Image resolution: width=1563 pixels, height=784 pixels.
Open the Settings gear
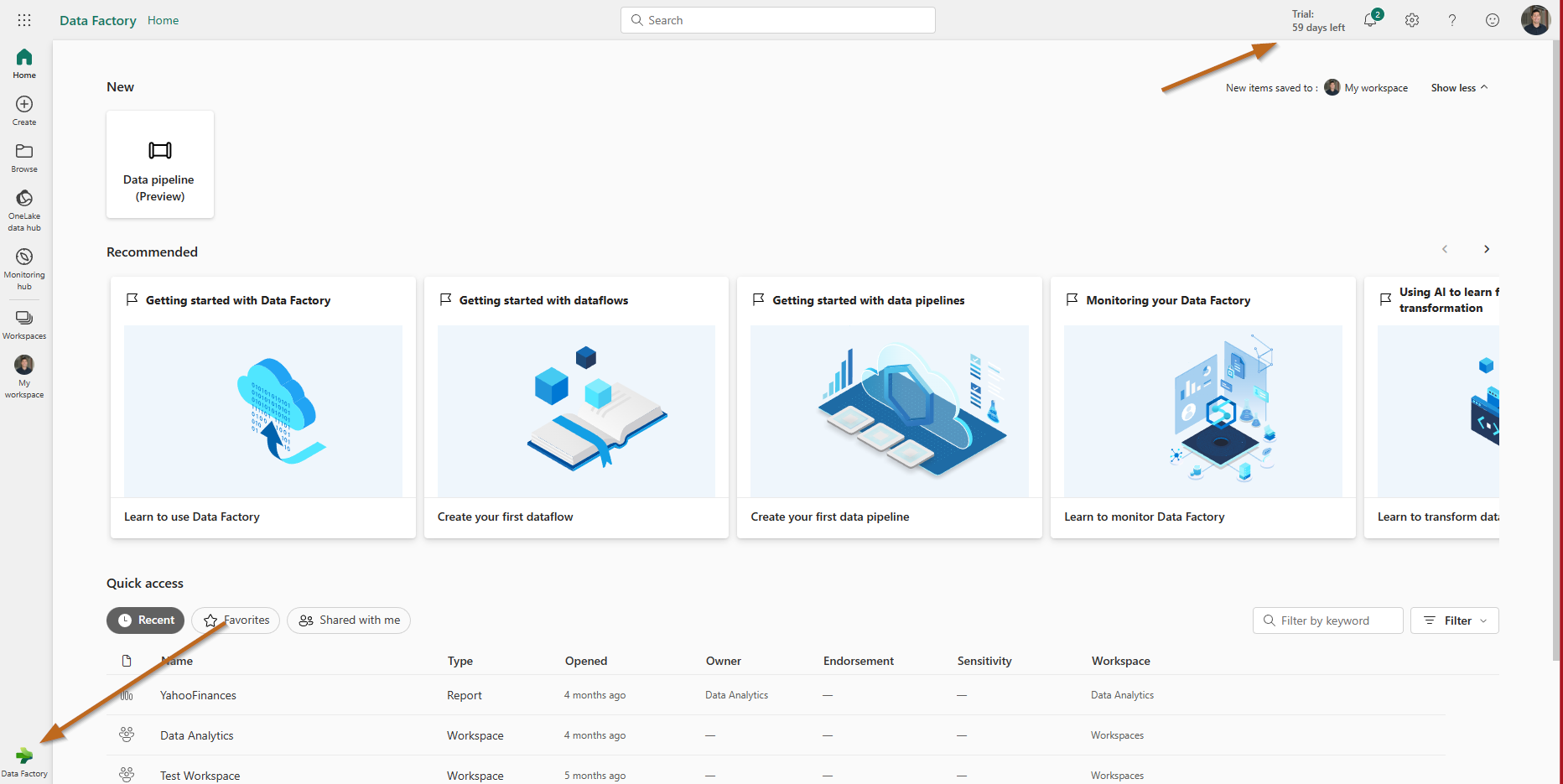pos(1412,20)
